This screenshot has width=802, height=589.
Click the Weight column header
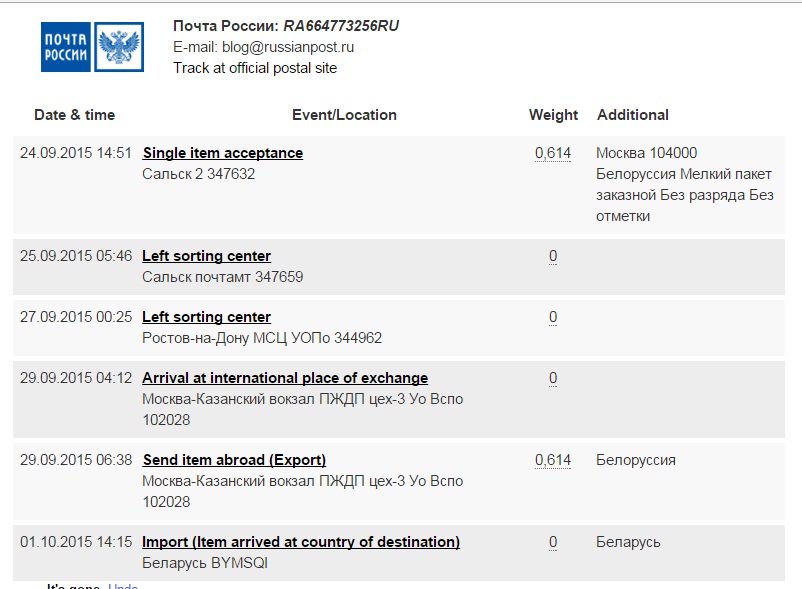coord(553,115)
